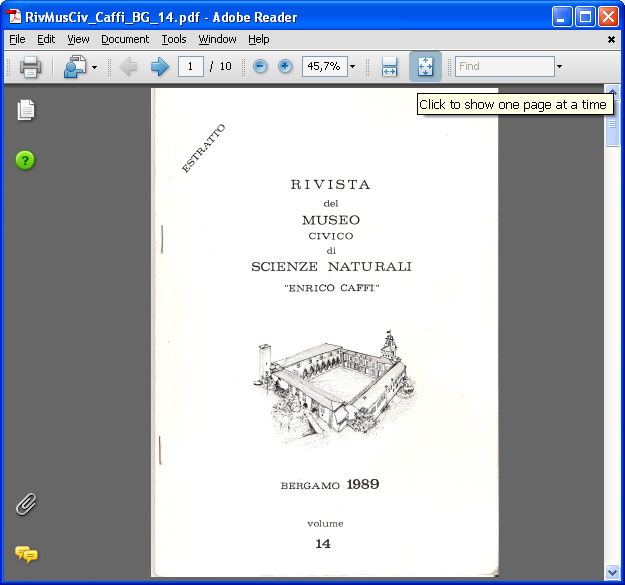Screen dimensions: 625x585
Task: Enable scrolling pages fit-width mode
Action: [x=389, y=67]
